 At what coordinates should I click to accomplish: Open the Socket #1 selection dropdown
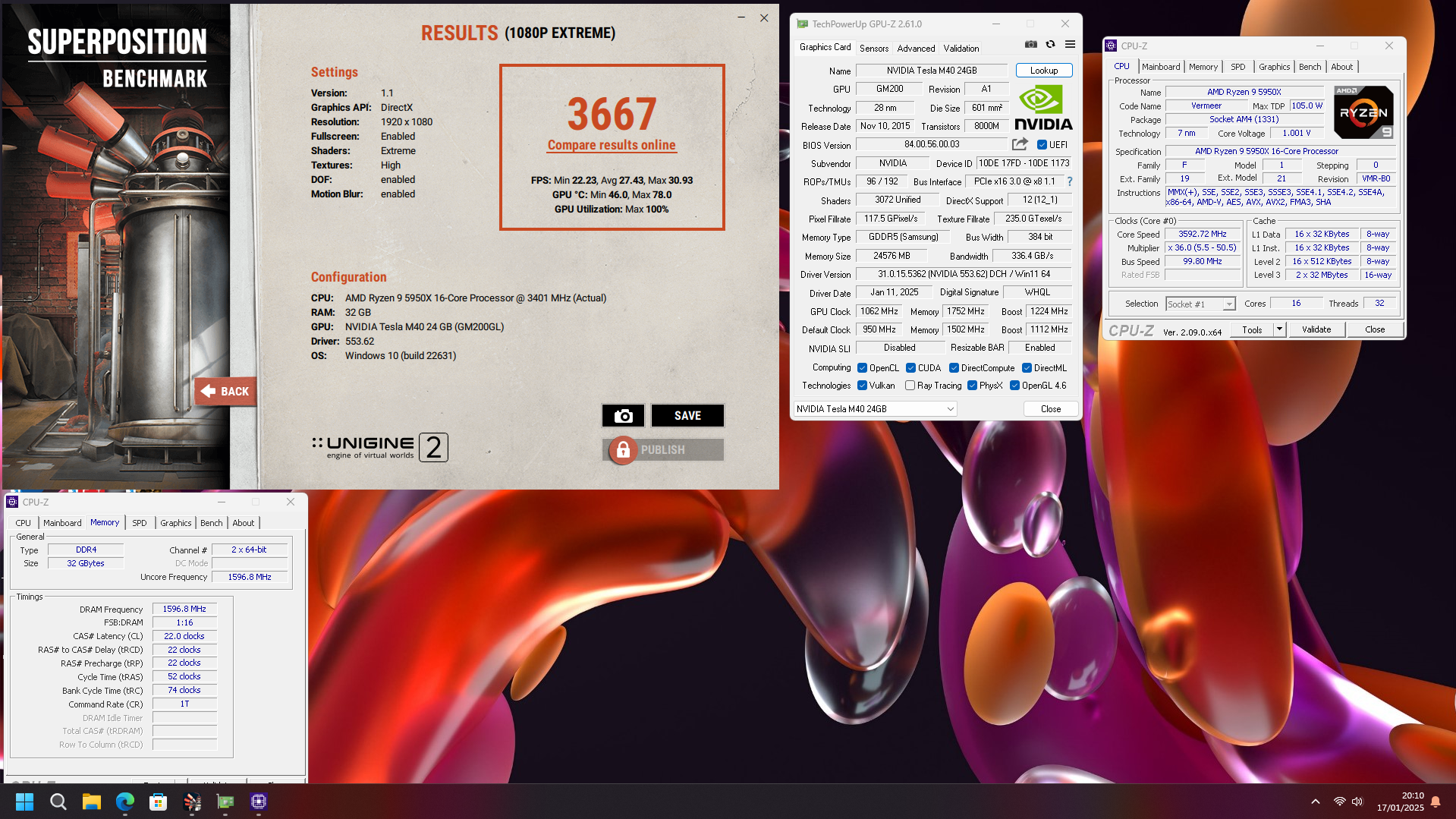click(x=1200, y=304)
